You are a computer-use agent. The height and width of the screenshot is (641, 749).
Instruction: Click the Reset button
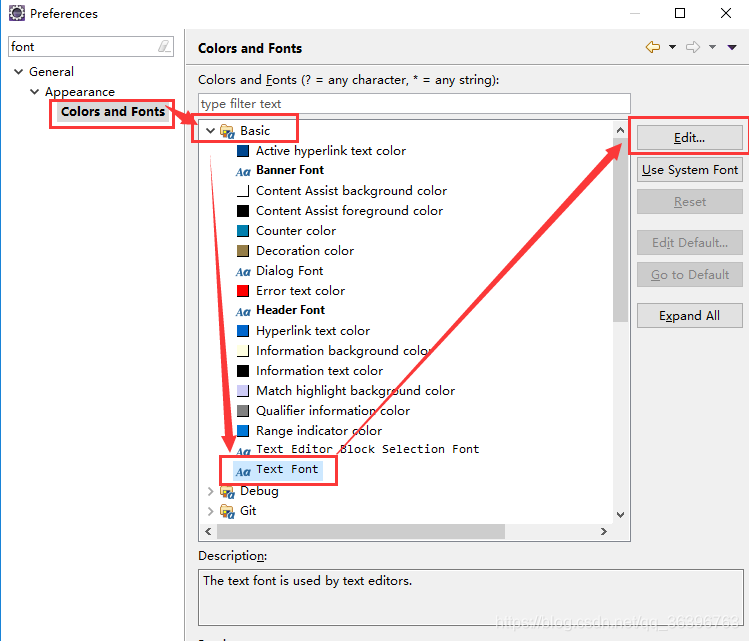[x=689, y=202]
